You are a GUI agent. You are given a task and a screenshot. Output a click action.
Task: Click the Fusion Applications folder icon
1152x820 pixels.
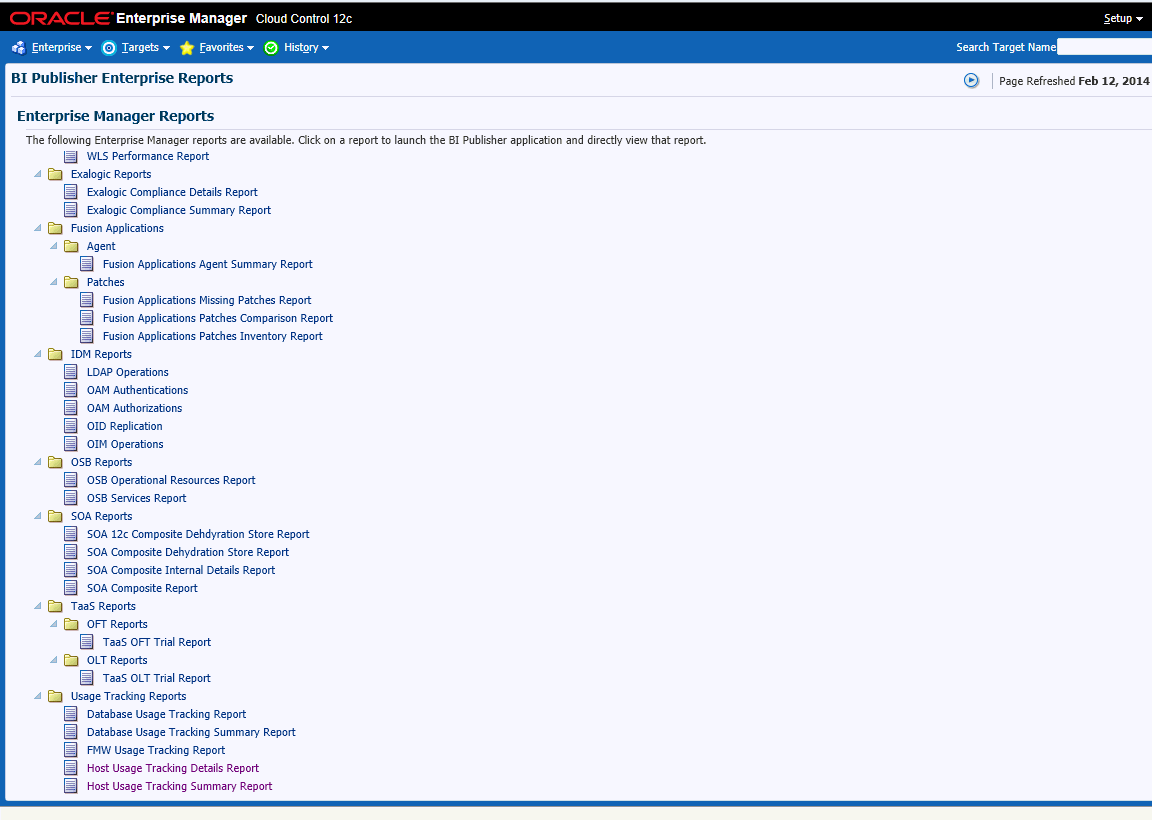(x=55, y=228)
